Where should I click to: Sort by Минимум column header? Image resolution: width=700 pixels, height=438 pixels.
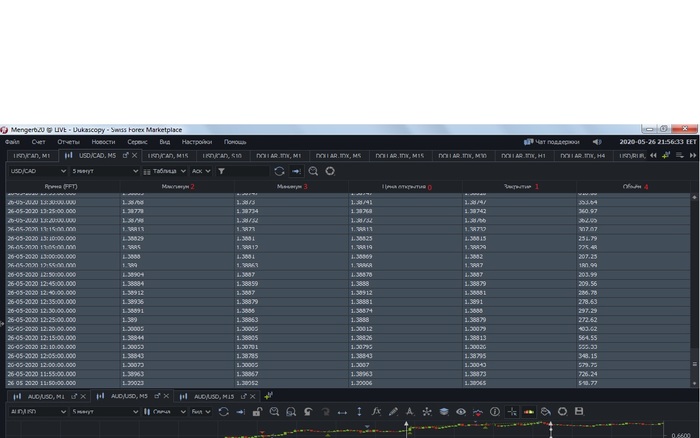[x=292, y=187]
